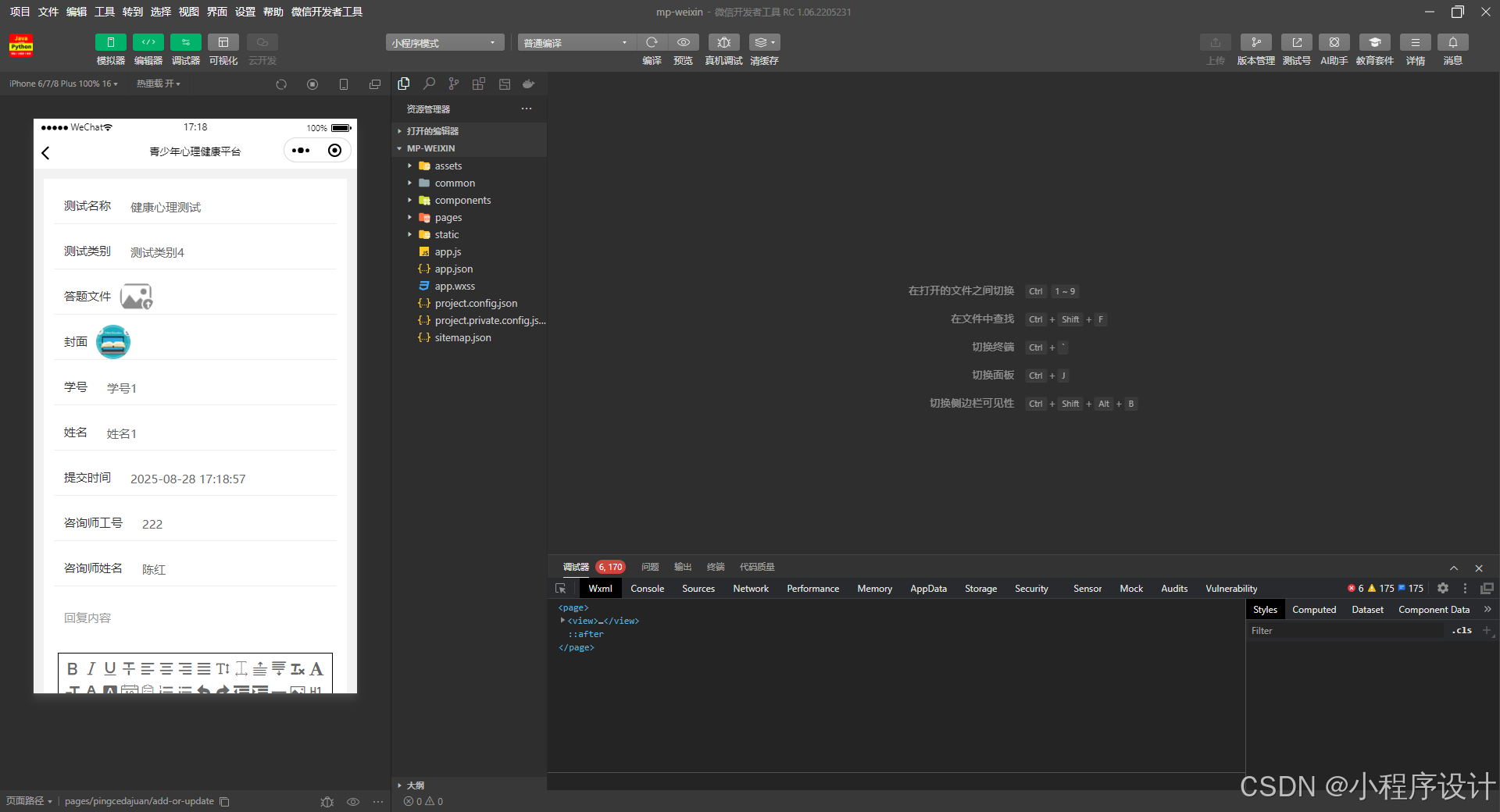The height and width of the screenshot is (812, 1500).
Task: Click the element inspector arrow in the debugger
Action: [x=561, y=589]
